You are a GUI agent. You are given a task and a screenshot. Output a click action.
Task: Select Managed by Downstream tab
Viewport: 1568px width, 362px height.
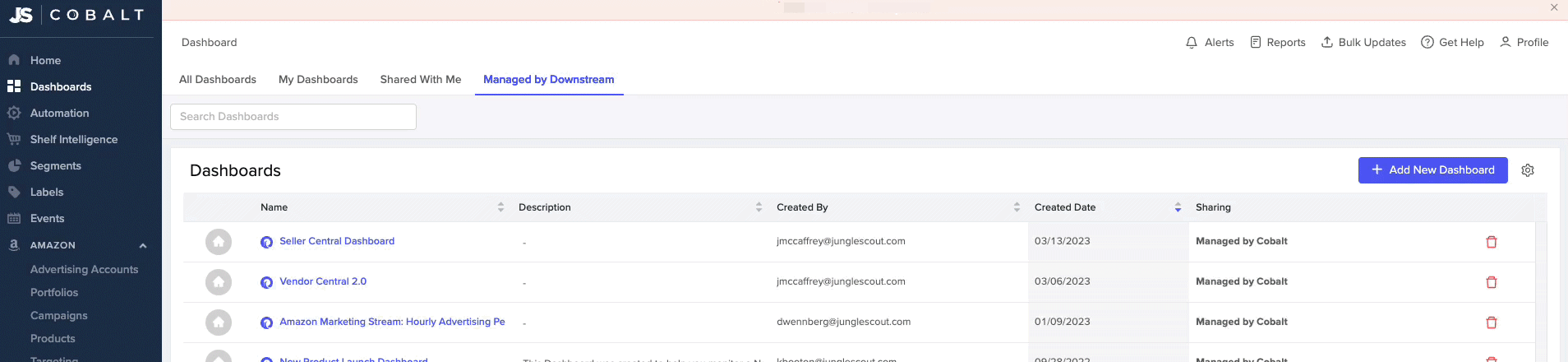point(549,79)
